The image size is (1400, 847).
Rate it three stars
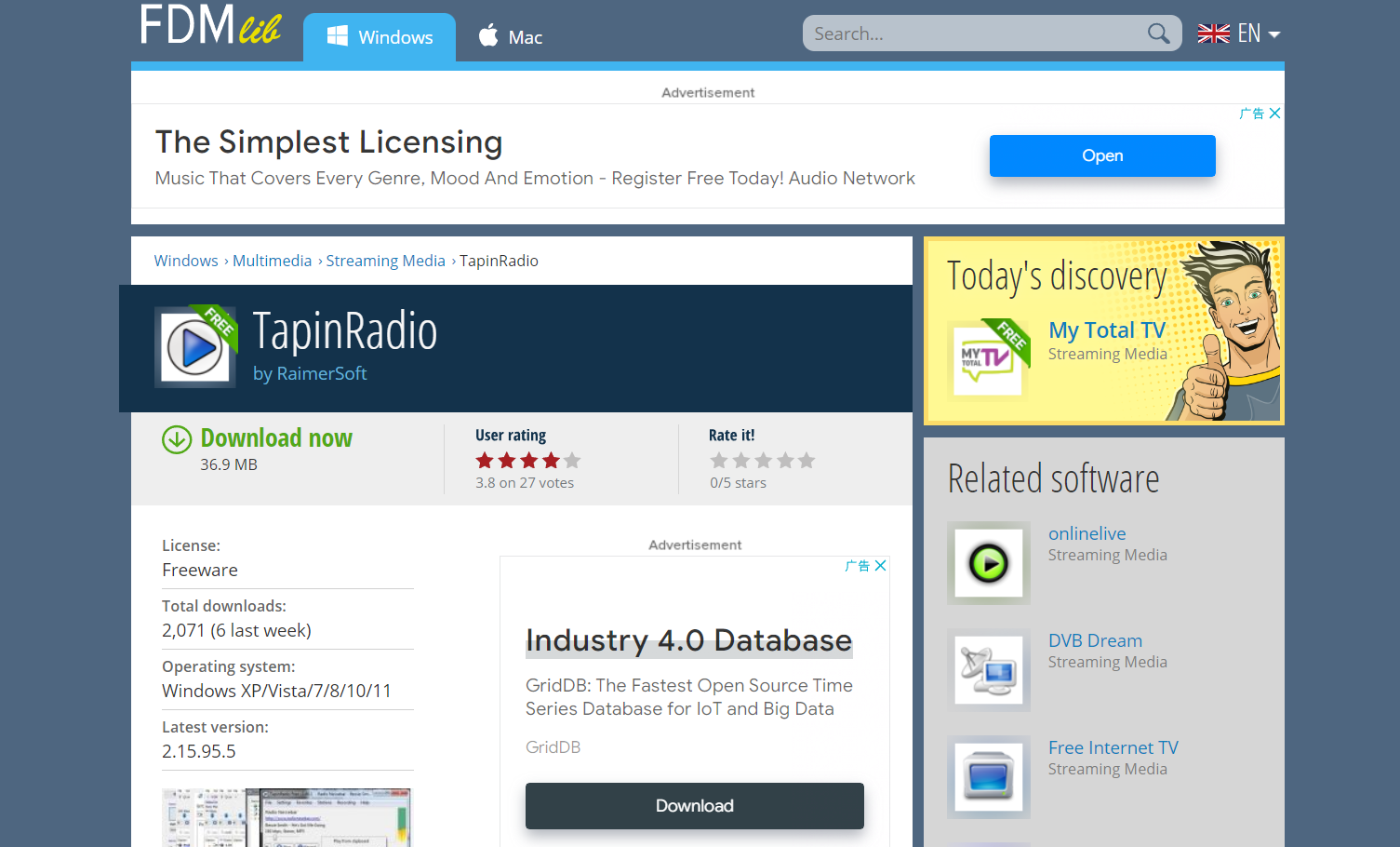764,460
